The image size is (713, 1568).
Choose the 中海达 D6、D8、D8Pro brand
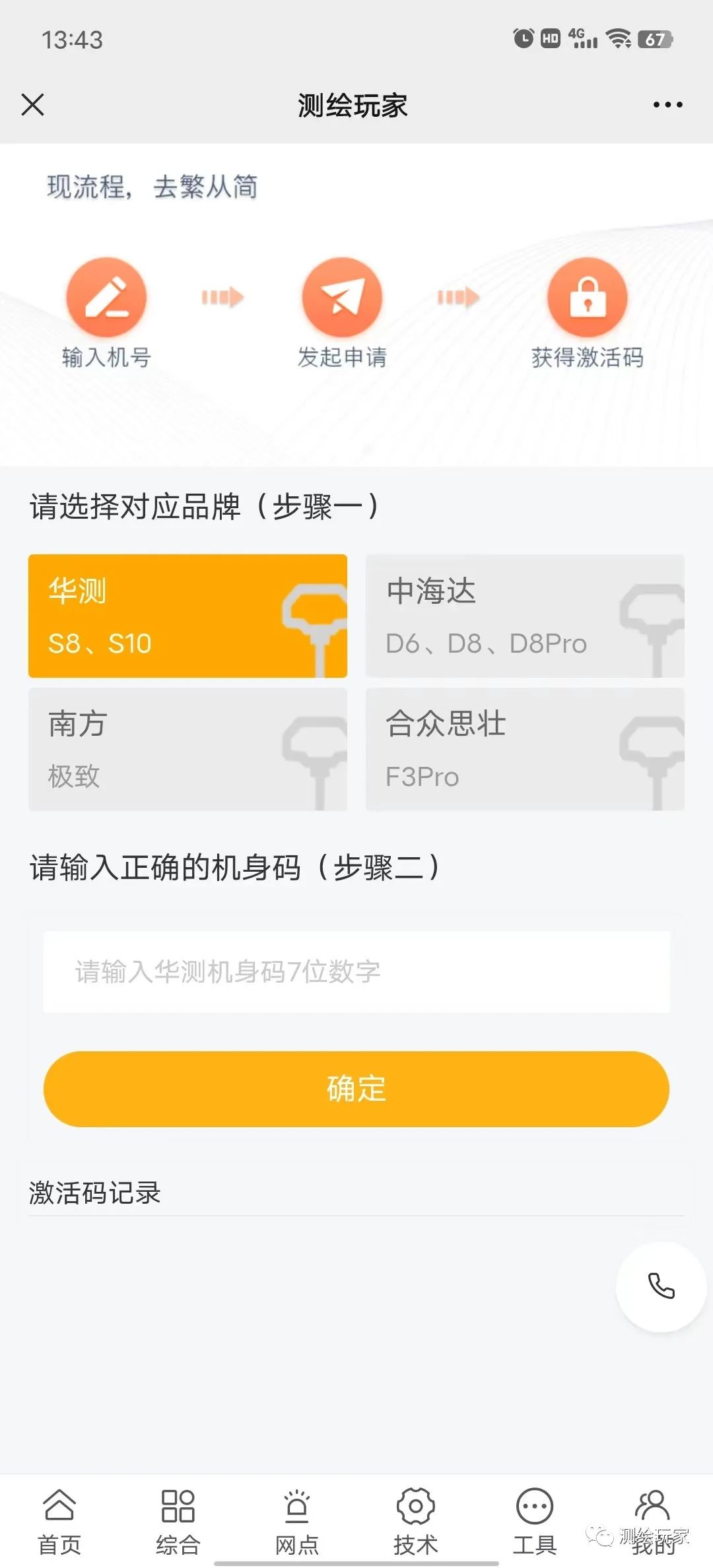pos(525,616)
